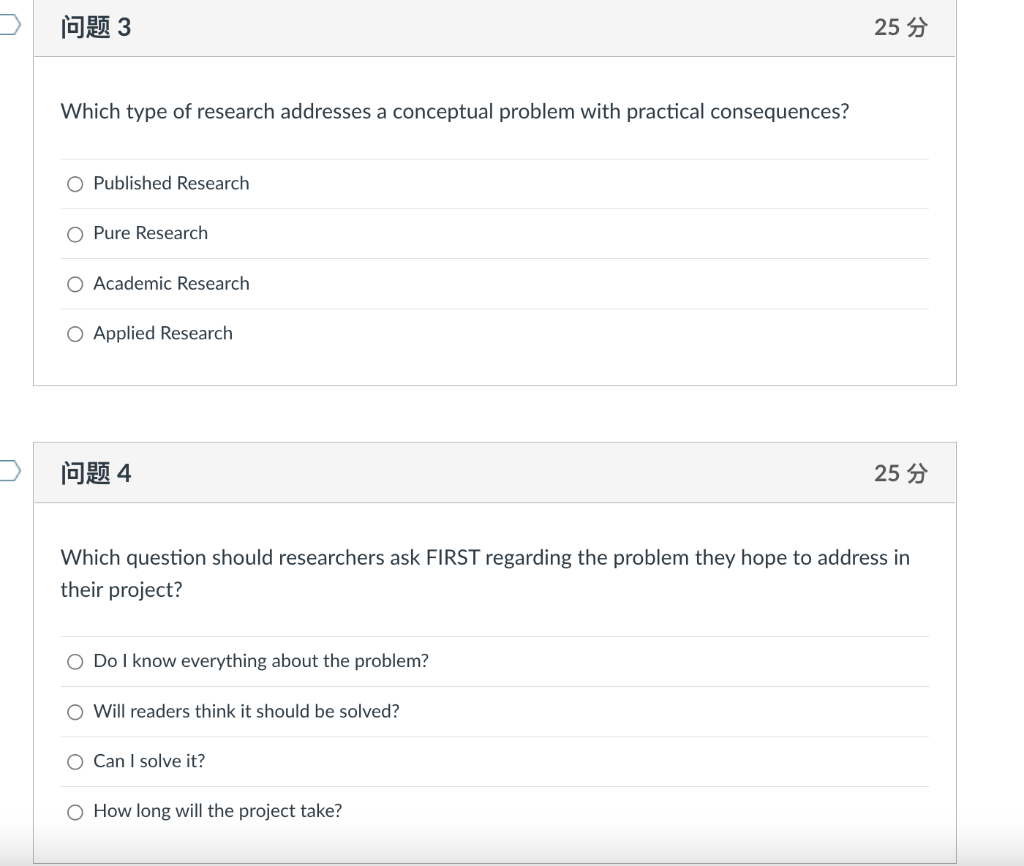Pick the 'Can I solve it?' option
Image resolution: width=1024 pixels, height=866 pixels.
pos(75,762)
